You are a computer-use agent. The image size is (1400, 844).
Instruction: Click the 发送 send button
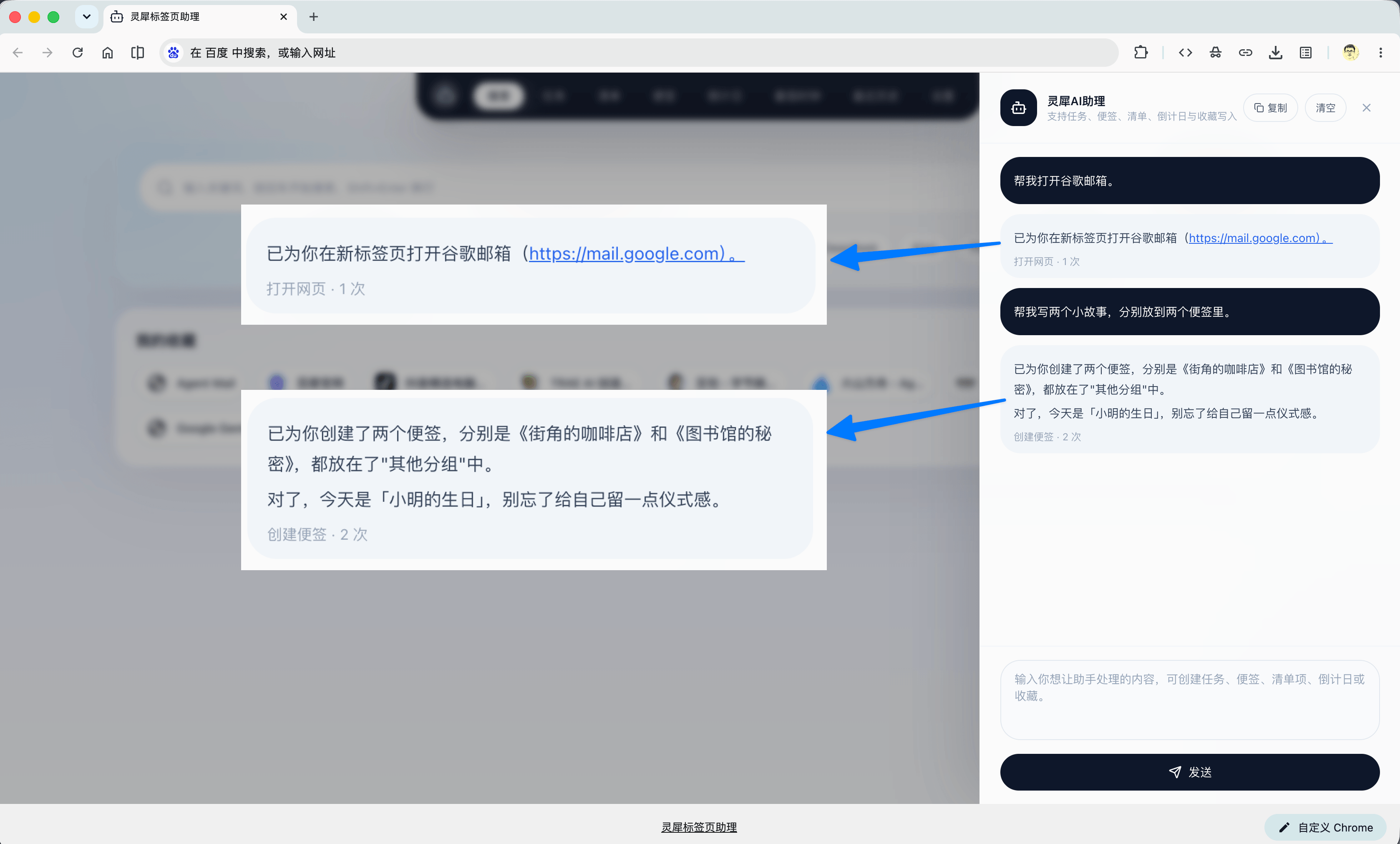pyautogui.click(x=1190, y=772)
